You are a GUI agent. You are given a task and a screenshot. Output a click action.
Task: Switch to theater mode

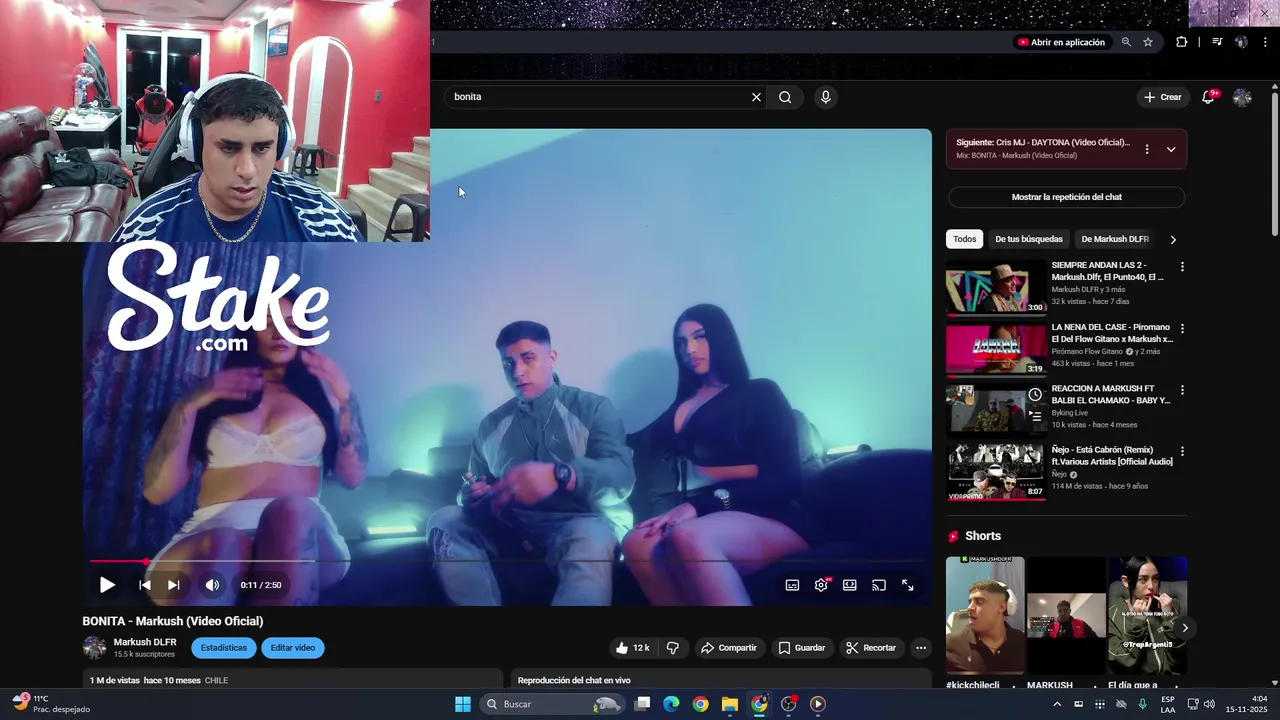[x=850, y=585]
